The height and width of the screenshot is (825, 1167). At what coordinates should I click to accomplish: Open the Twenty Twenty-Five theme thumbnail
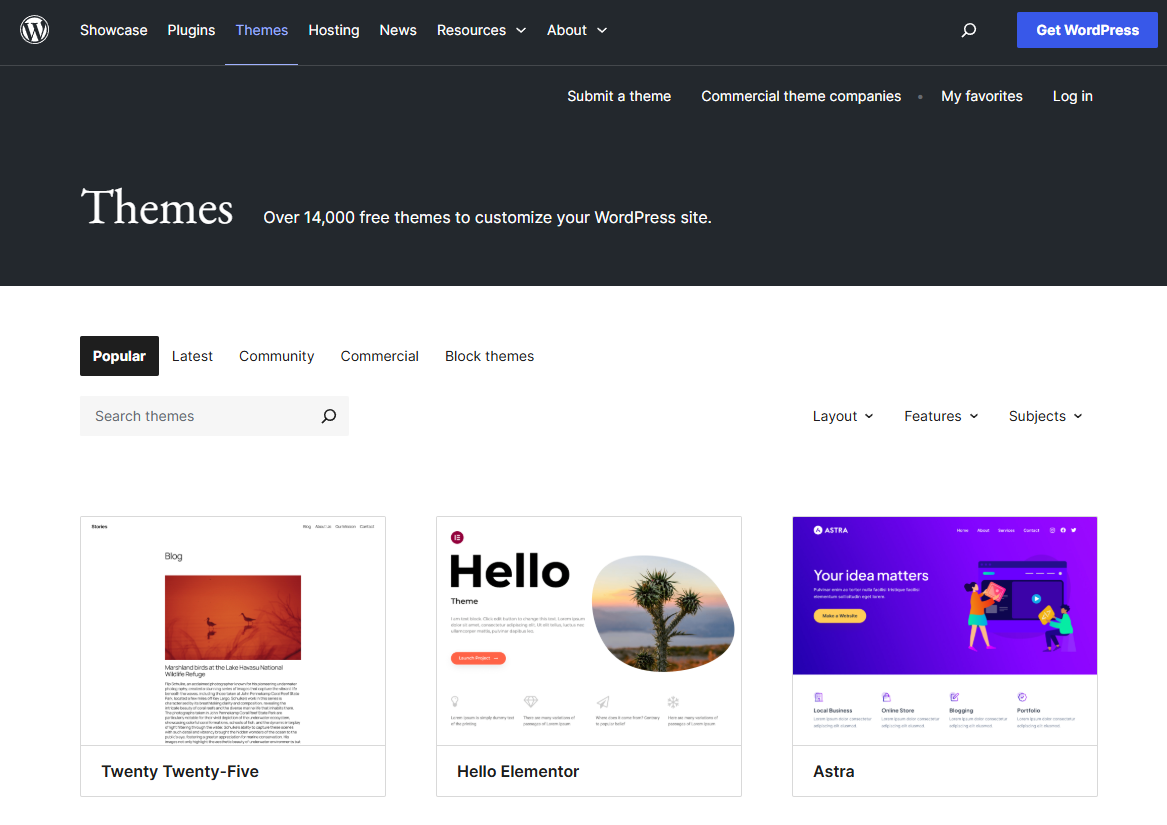pyautogui.click(x=233, y=631)
